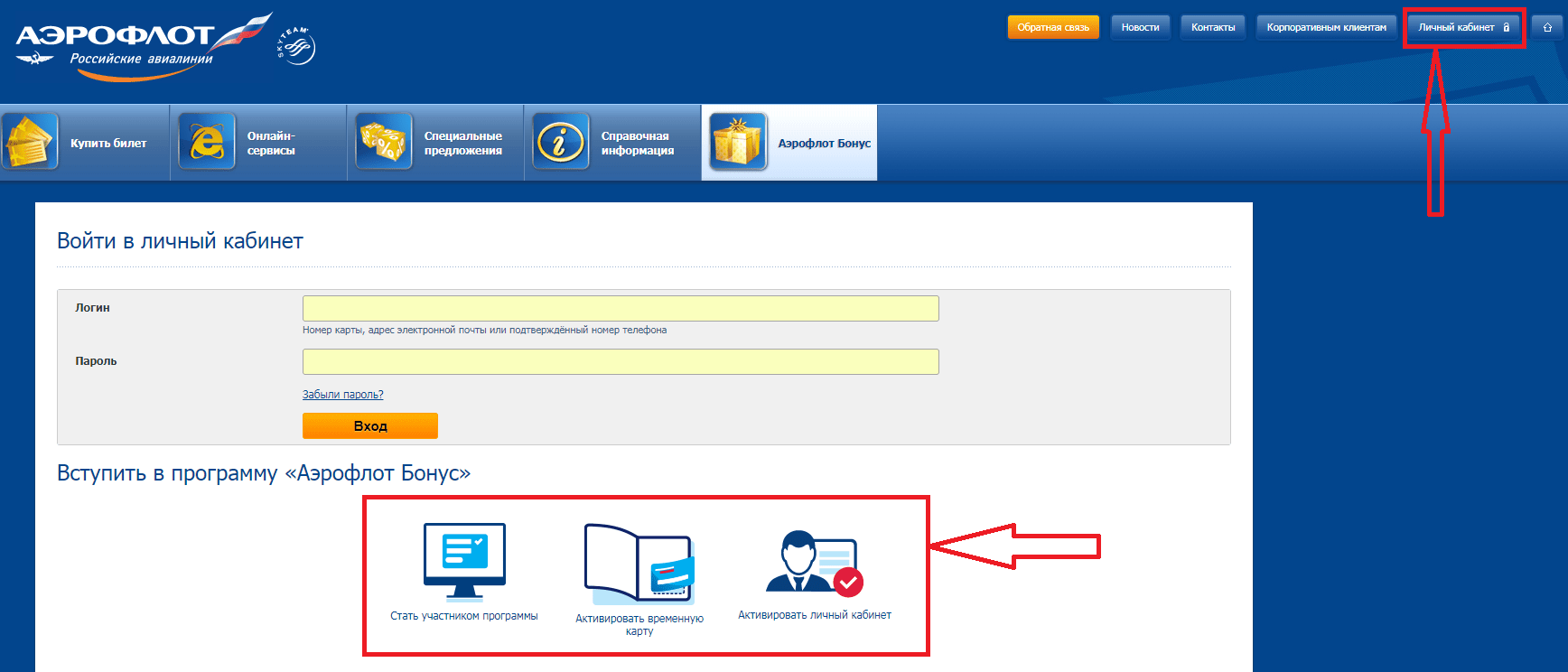This screenshot has width=1568, height=672.
Task: Click the 'Логин' field label
Action: coord(92,308)
